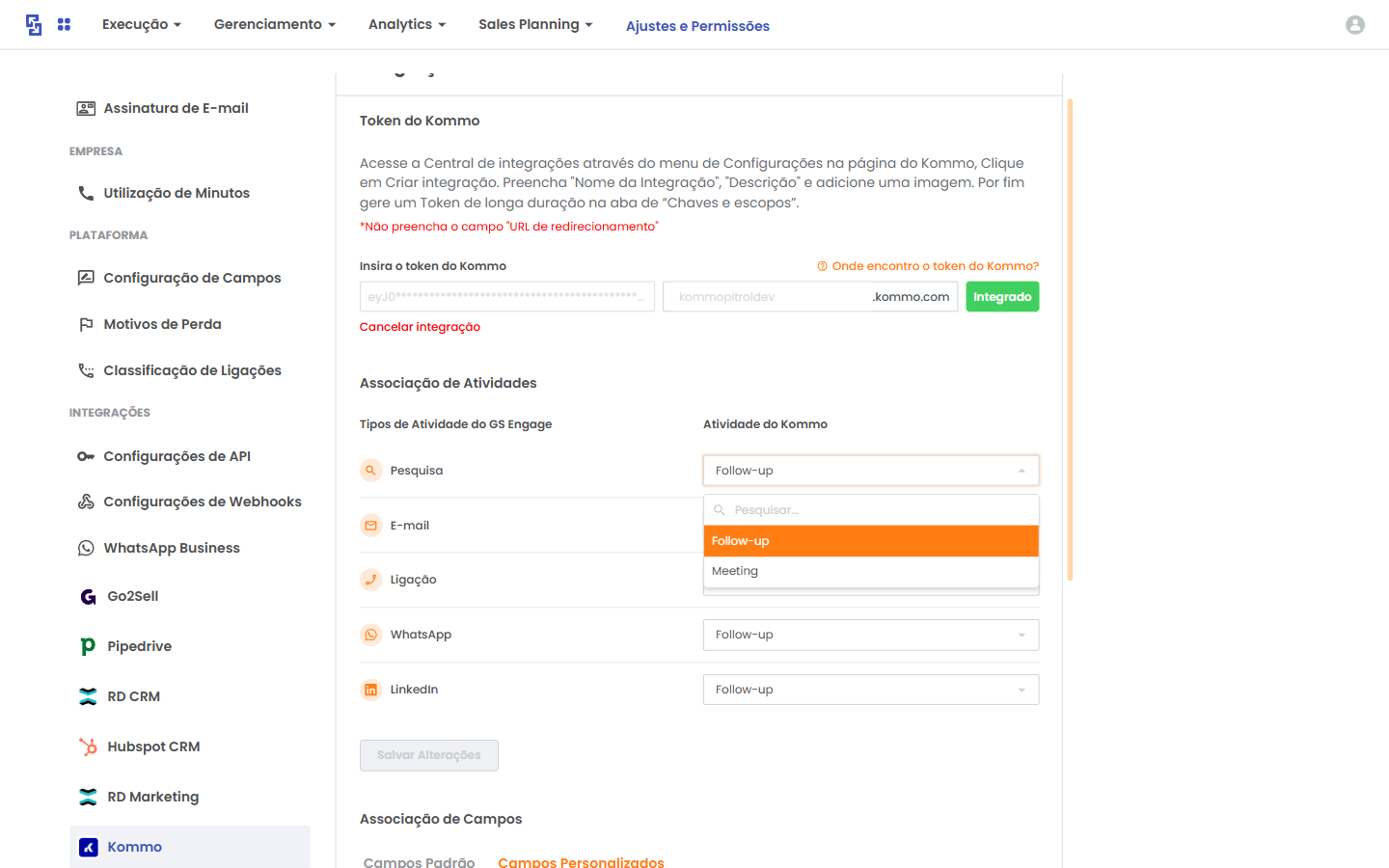Expand the Analytics menu
This screenshot has width=1389, height=868.
[x=407, y=24]
